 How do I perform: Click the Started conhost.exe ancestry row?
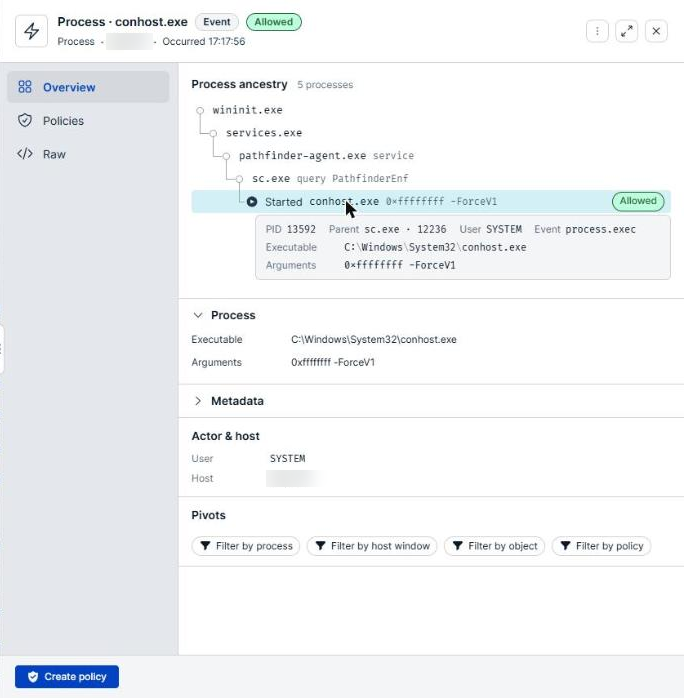(x=431, y=202)
